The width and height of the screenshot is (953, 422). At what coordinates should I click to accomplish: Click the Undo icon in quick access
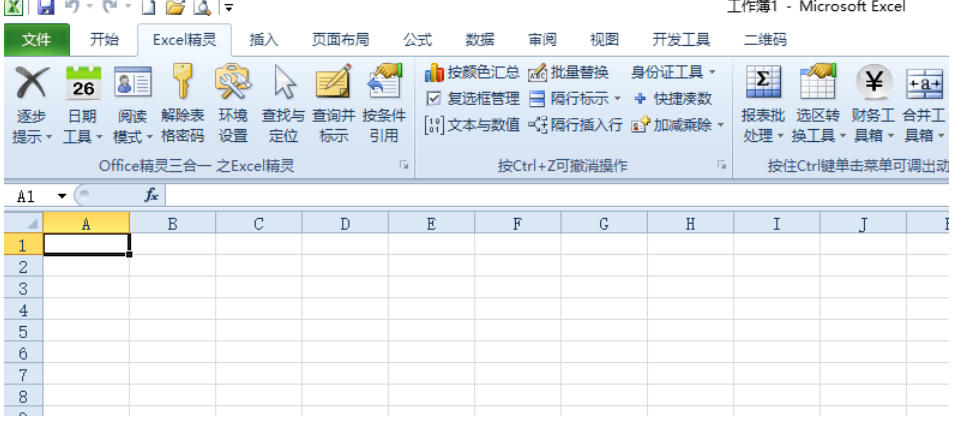pyautogui.click(x=70, y=7)
